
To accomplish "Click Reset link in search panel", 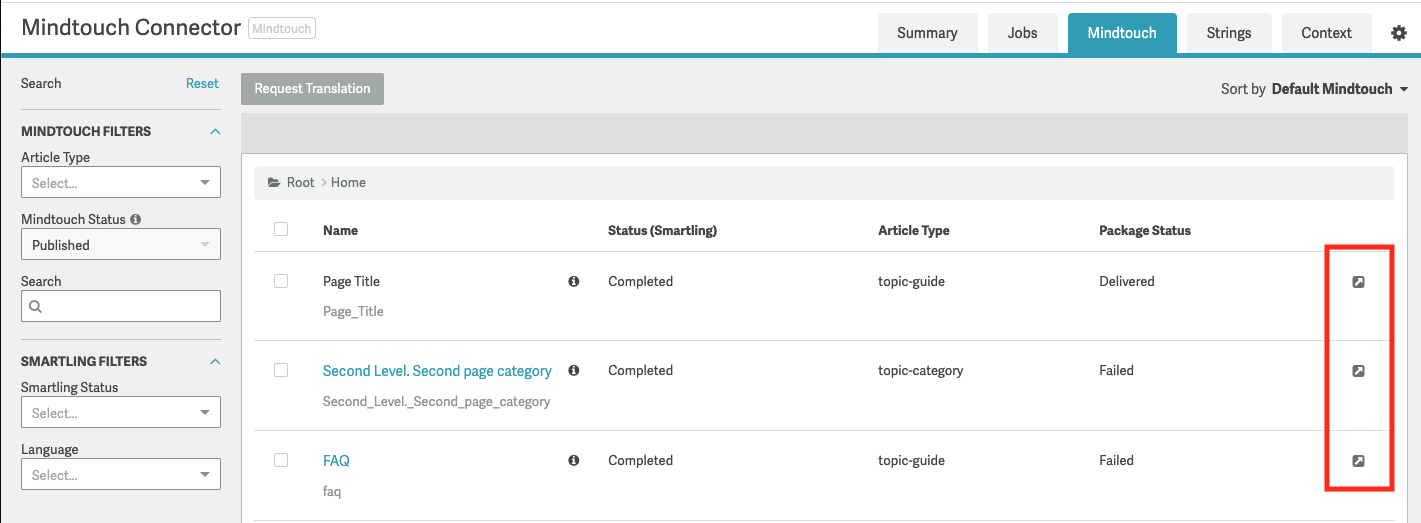I will click(x=202, y=84).
